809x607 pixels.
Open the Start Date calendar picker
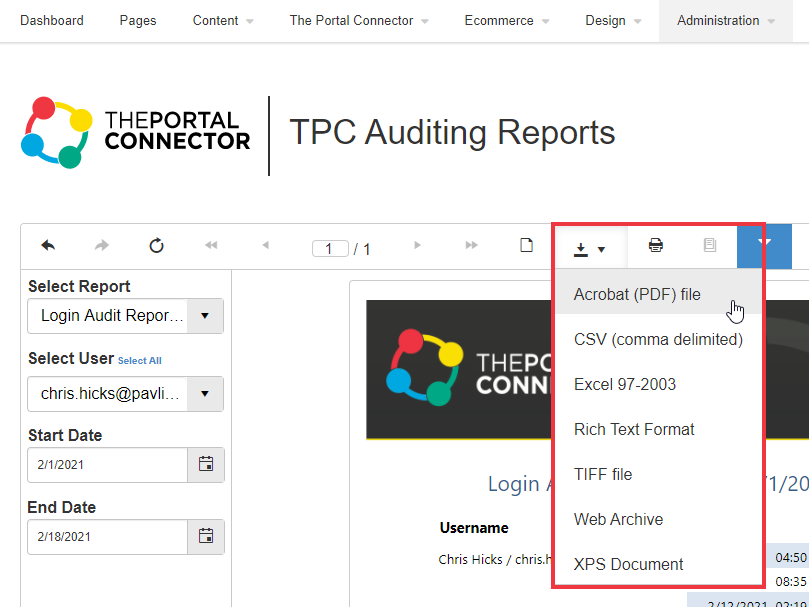tap(206, 465)
